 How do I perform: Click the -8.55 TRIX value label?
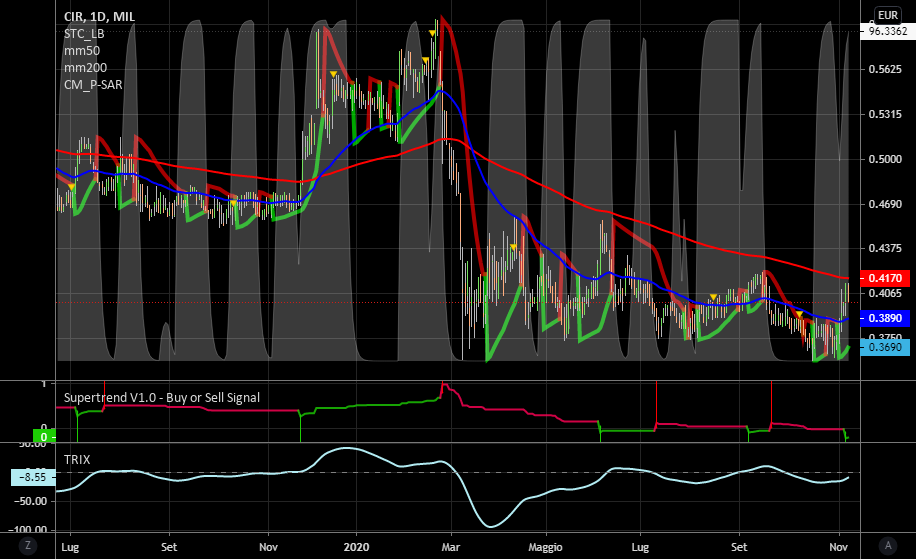click(33, 477)
